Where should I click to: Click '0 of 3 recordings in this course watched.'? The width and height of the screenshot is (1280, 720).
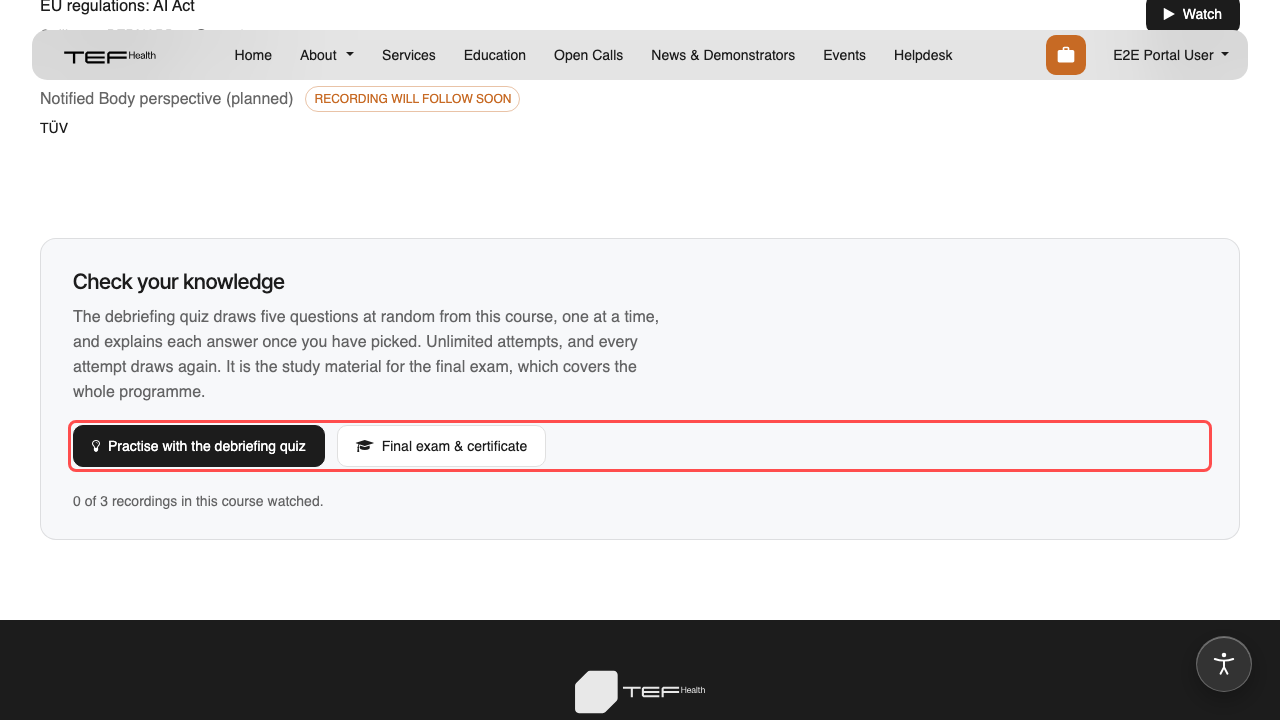[198, 501]
